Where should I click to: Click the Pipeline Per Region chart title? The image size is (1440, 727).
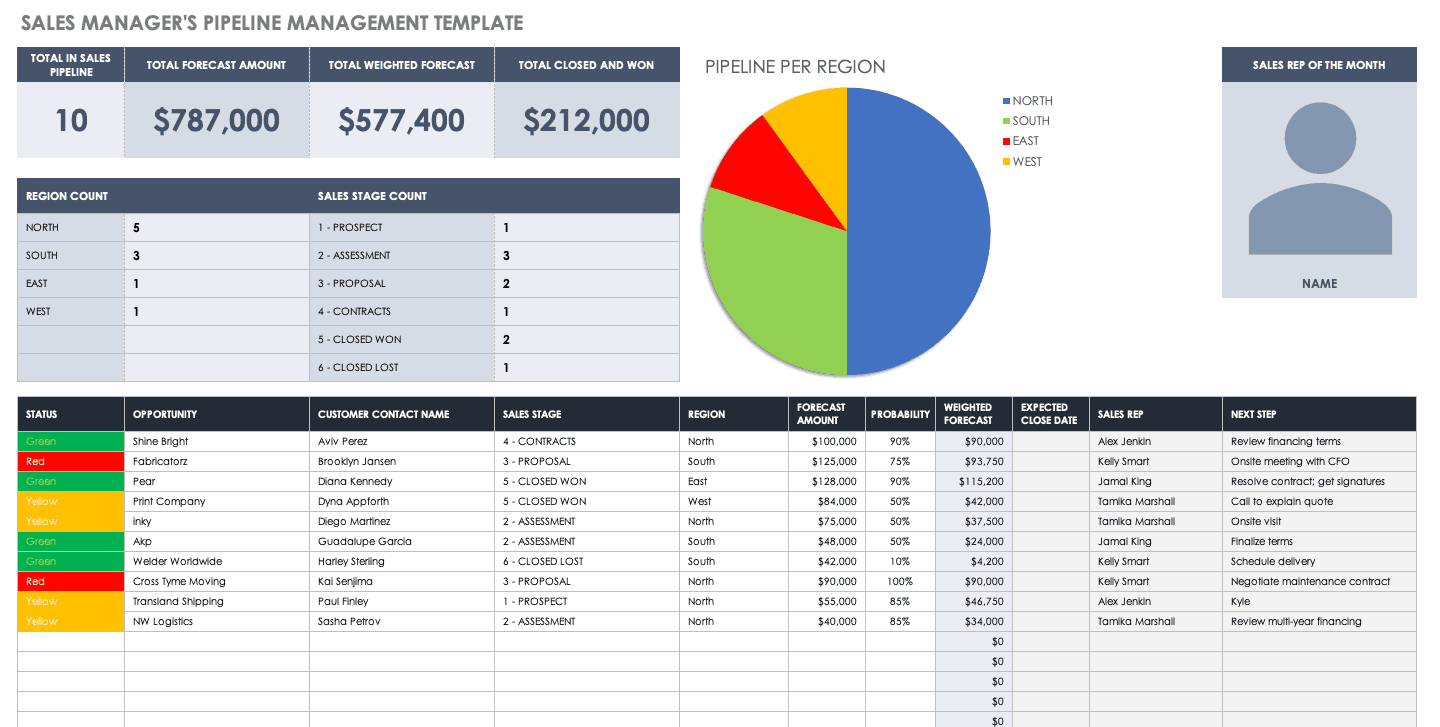pos(795,67)
